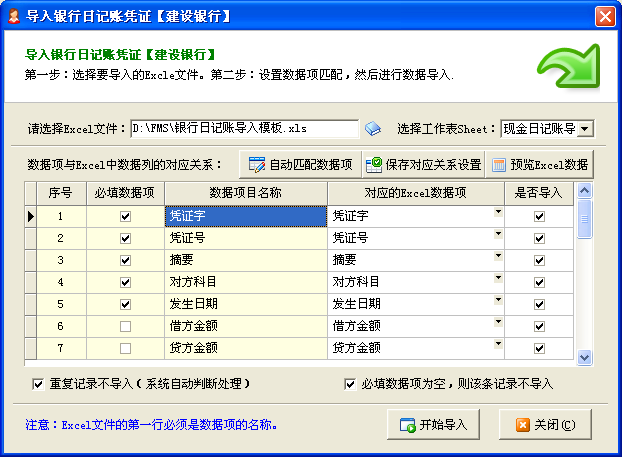Close the dialog with red X button
The height and width of the screenshot is (457, 622).
pos(604,17)
